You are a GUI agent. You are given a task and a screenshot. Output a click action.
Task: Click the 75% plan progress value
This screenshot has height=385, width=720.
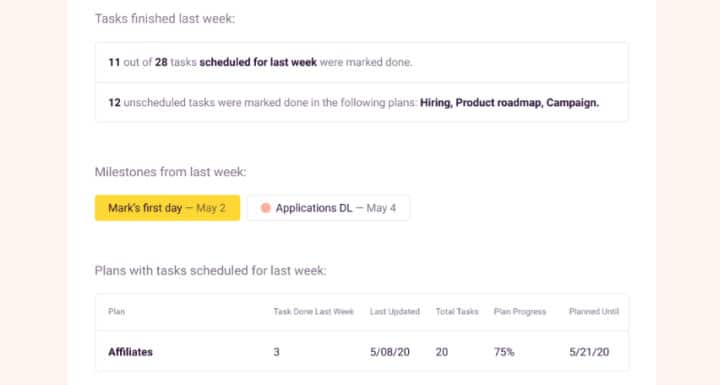(x=504, y=352)
